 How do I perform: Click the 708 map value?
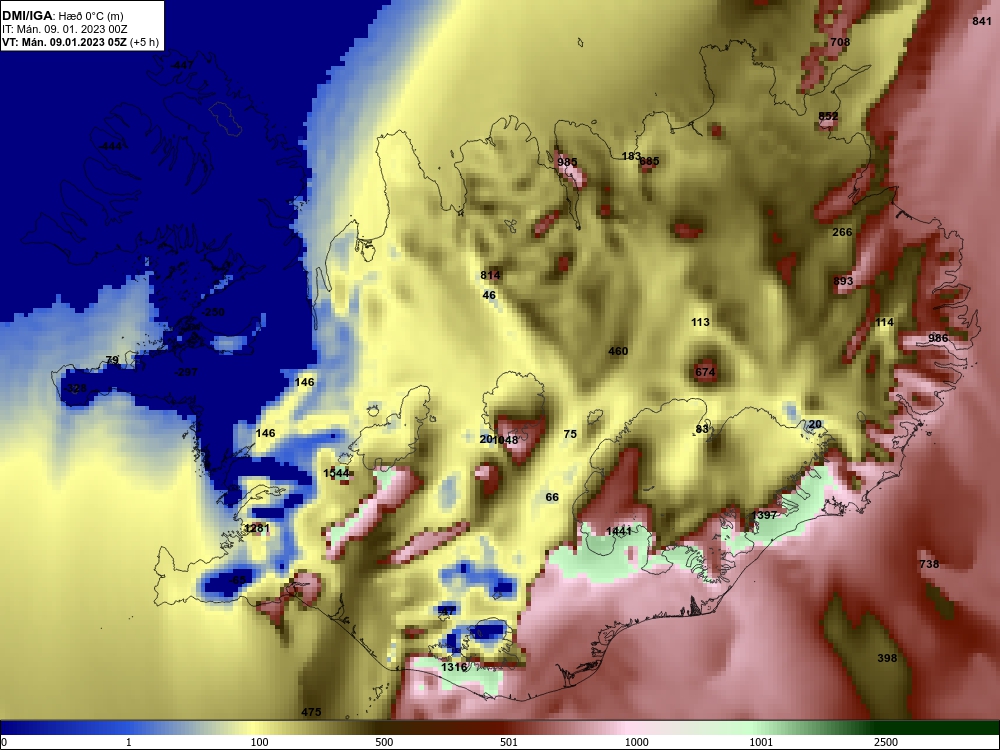[840, 42]
